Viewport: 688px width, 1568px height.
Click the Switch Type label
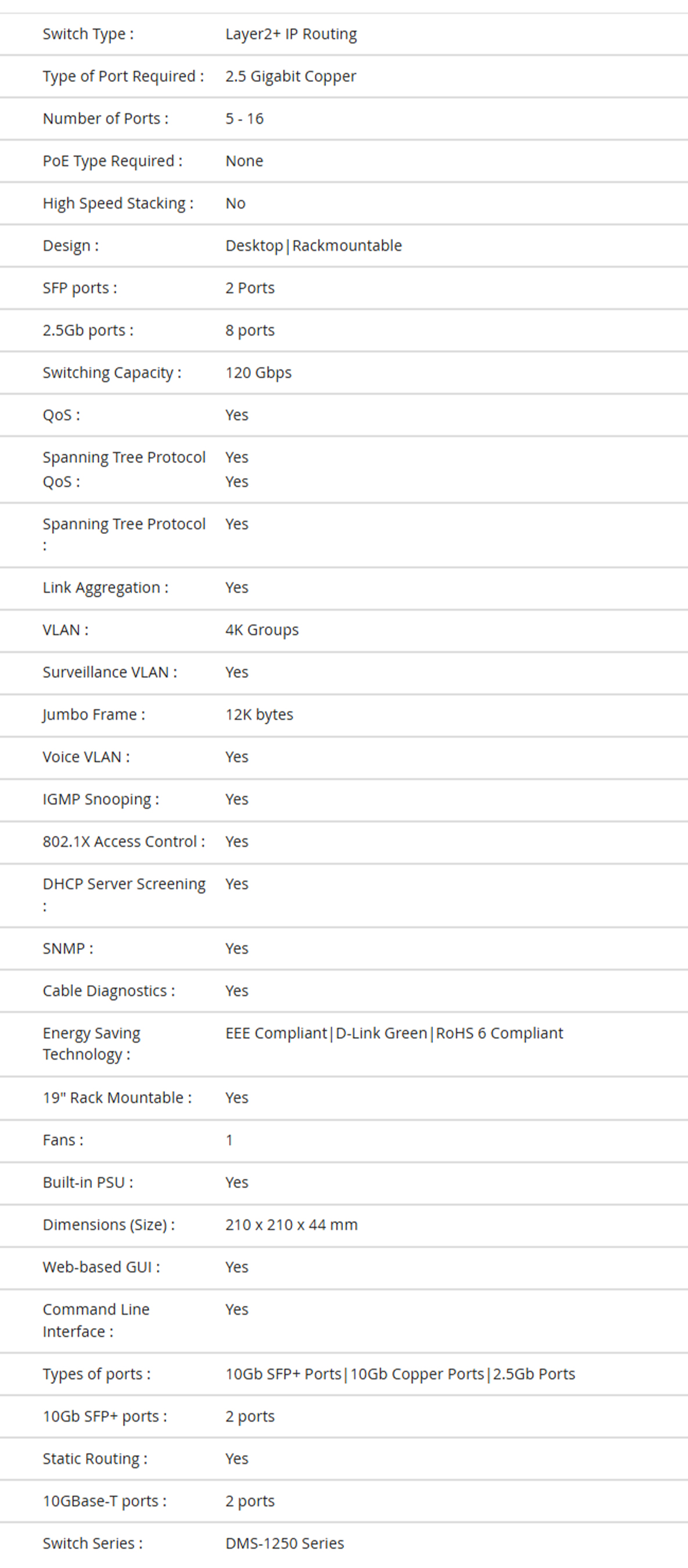(x=88, y=34)
